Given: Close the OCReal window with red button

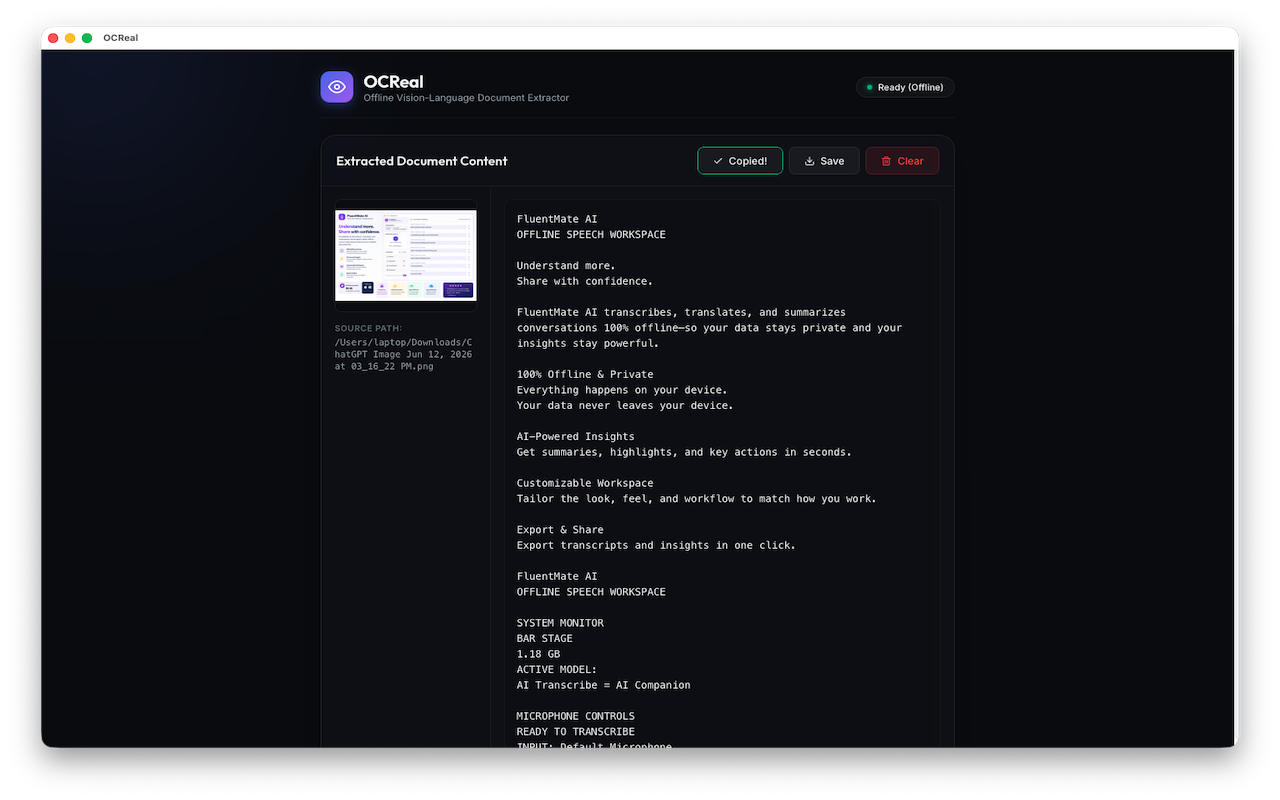Looking at the screenshot, I should (x=53, y=38).
